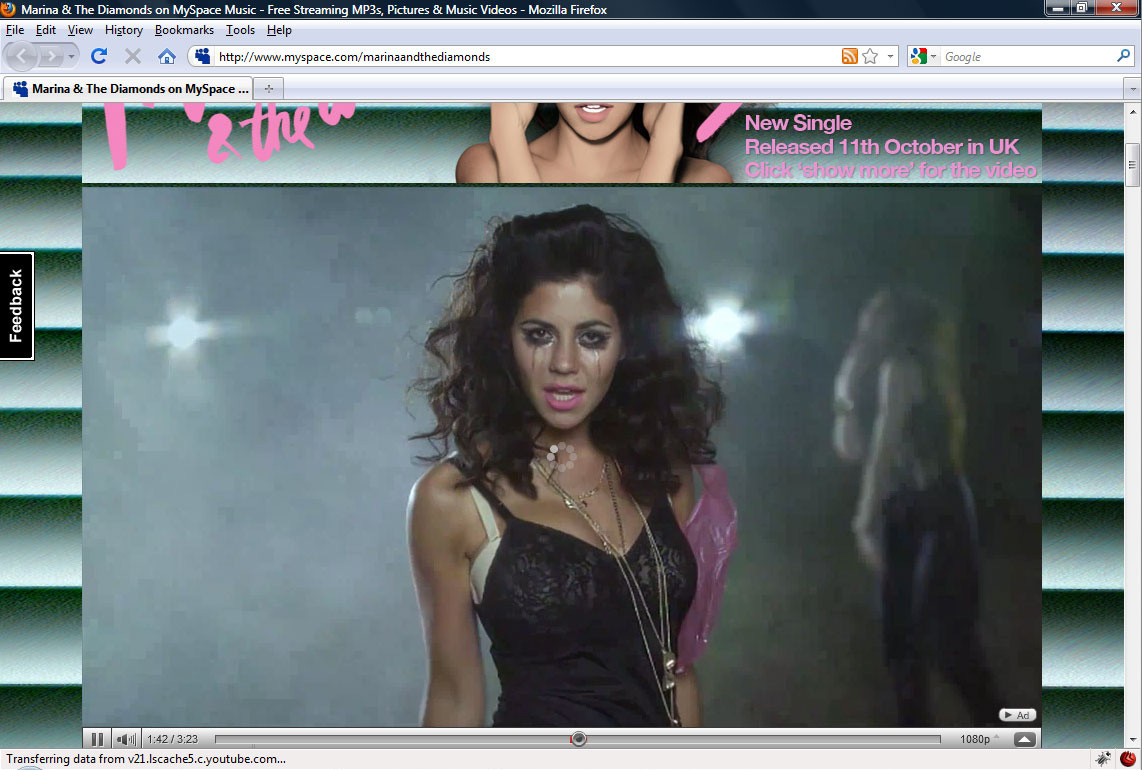This screenshot has width=1142, height=770.
Task: Click the Firefox icon in the title bar
Action: click(9, 9)
